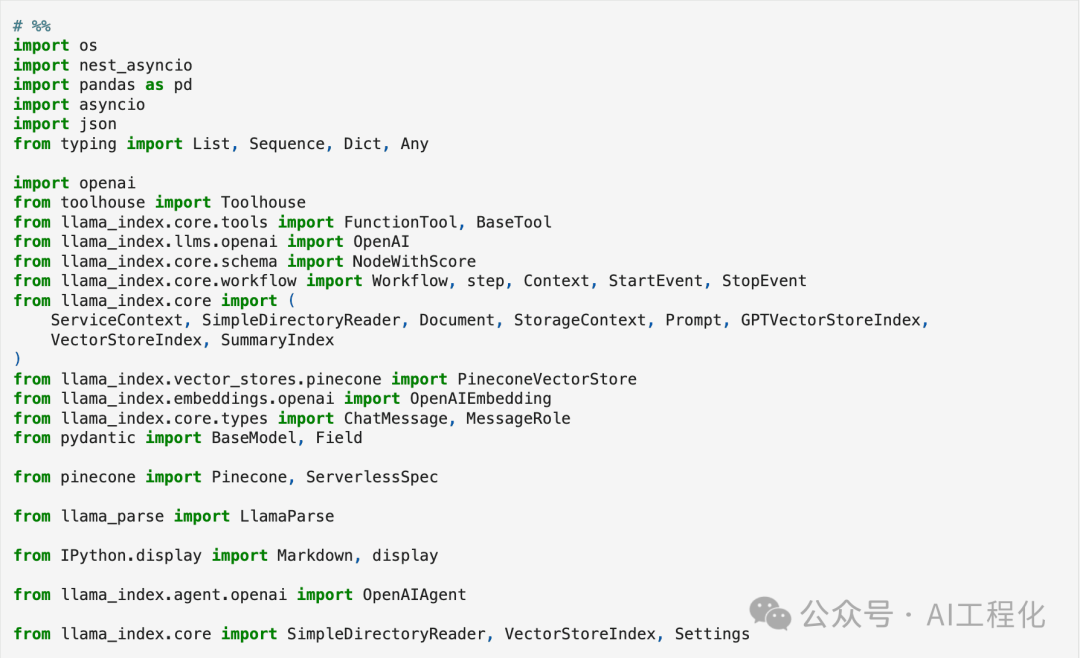Click 'OpenAIEmbedding' import name
Image resolution: width=1080 pixels, height=658 pixels.
[x=481, y=399]
